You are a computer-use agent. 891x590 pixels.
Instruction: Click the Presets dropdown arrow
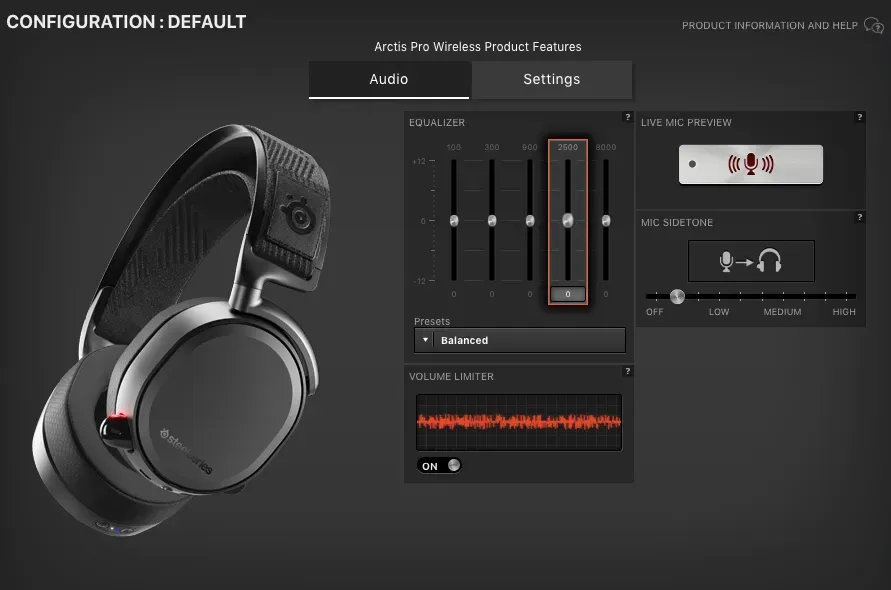(x=425, y=340)
